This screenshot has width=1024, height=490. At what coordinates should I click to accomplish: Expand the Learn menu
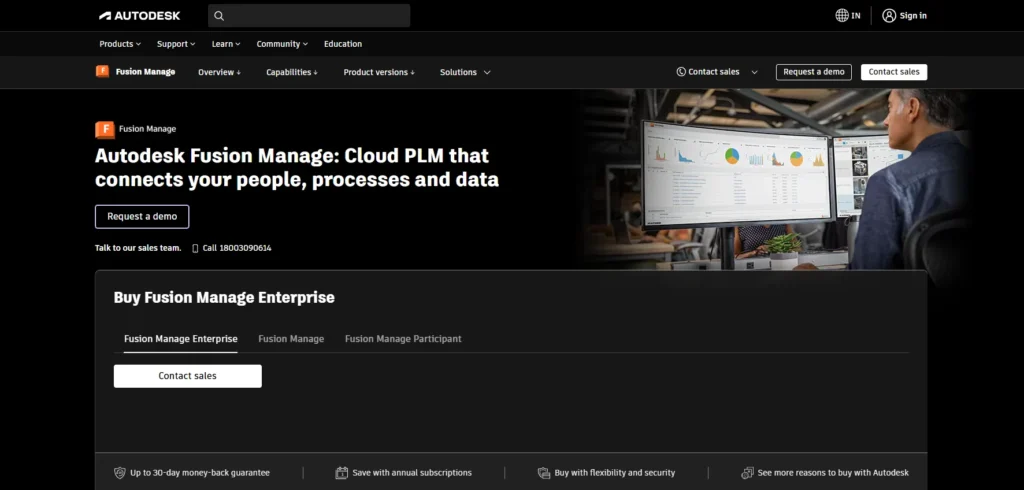click(x=226, y=44)
